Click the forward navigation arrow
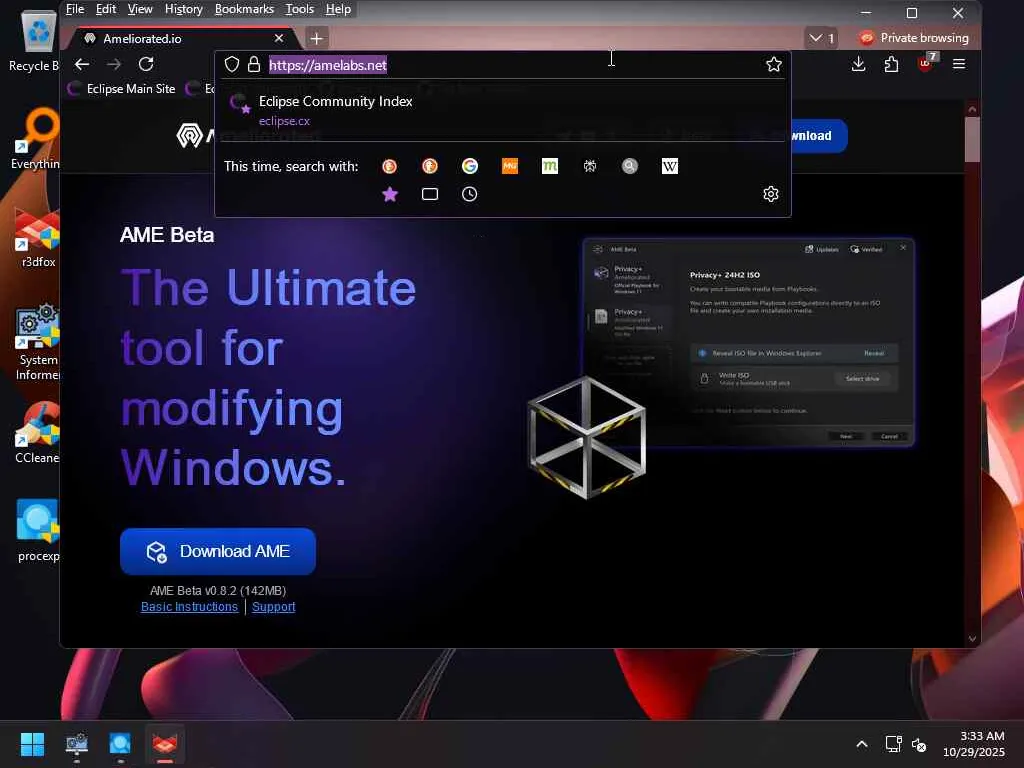Screen dimensions: 1024x768 coord(114,64)
